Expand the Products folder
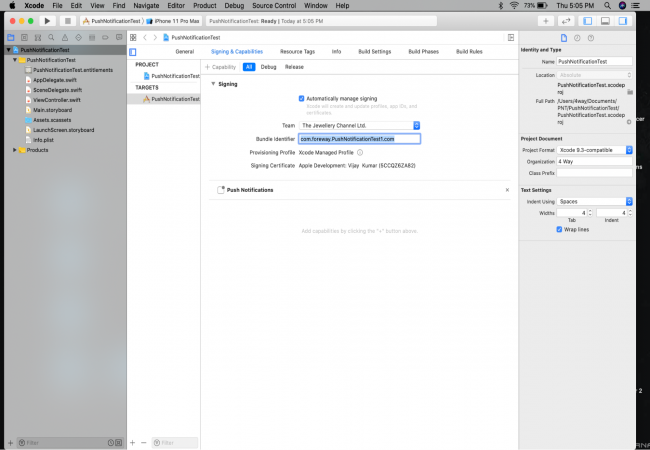This screenshot has width=650, height=450. (15, 150)
